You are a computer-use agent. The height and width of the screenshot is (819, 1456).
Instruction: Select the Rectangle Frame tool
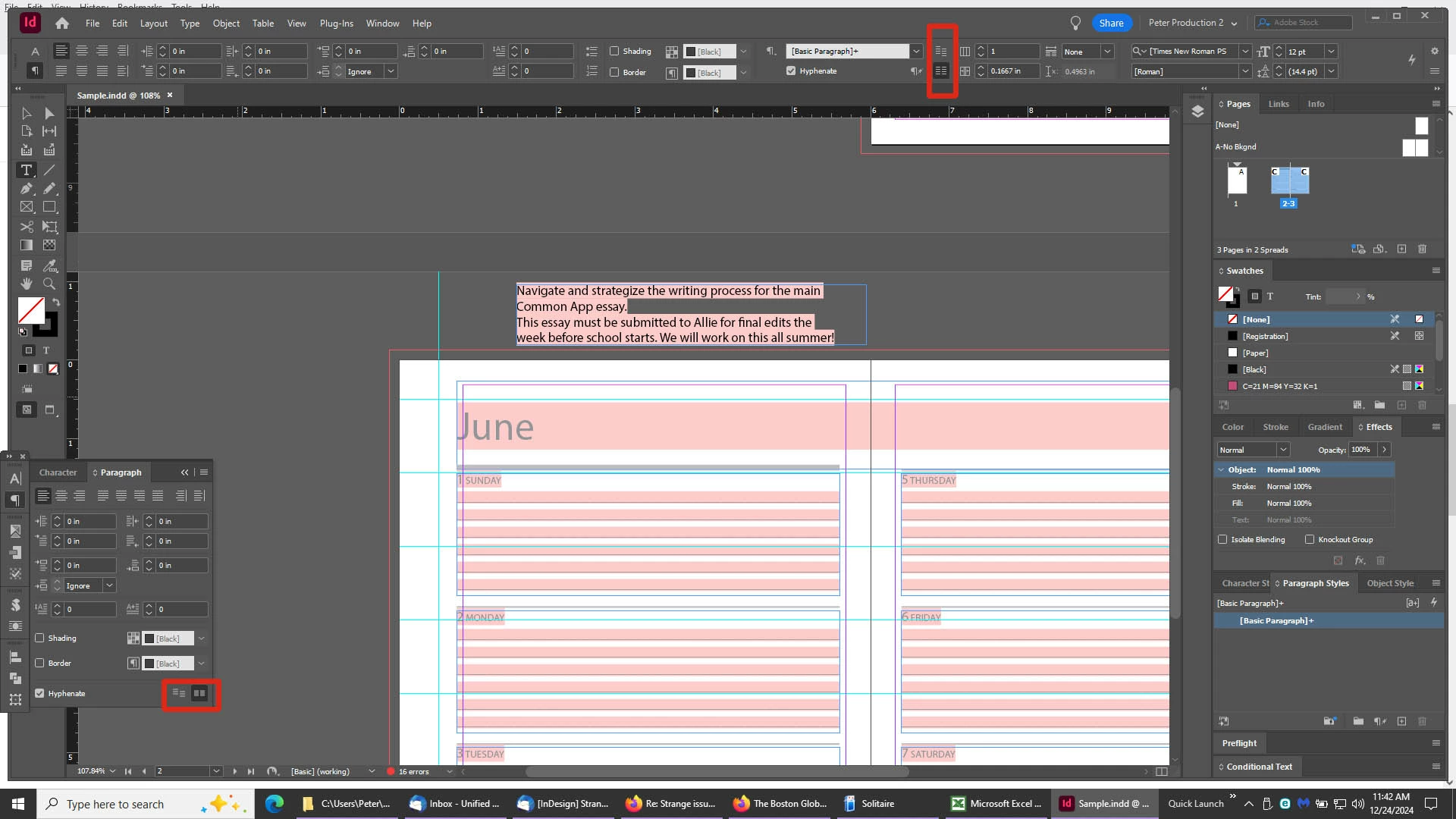tap(27, 206)
